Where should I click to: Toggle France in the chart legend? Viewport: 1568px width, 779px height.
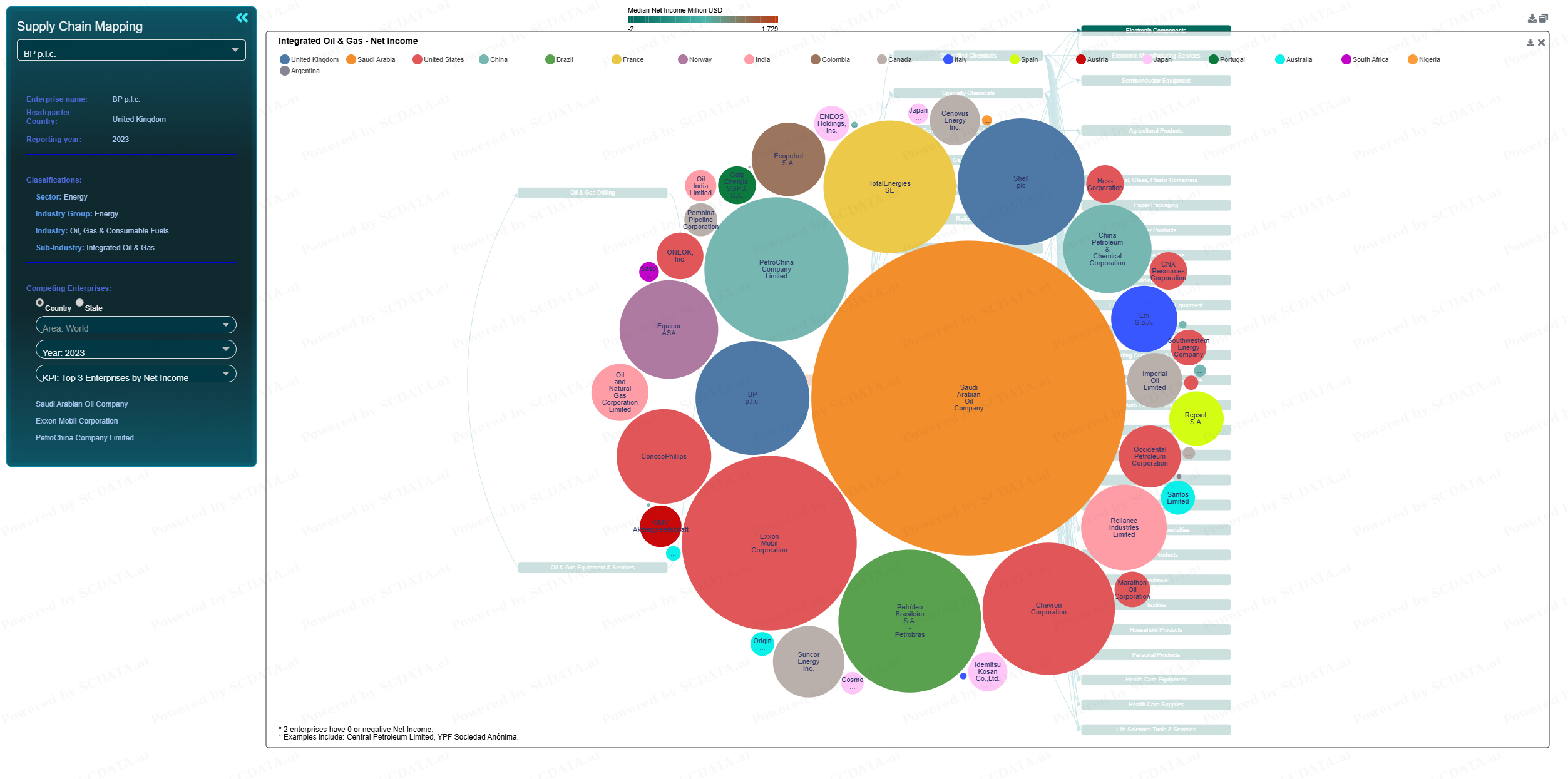(627, 59)
